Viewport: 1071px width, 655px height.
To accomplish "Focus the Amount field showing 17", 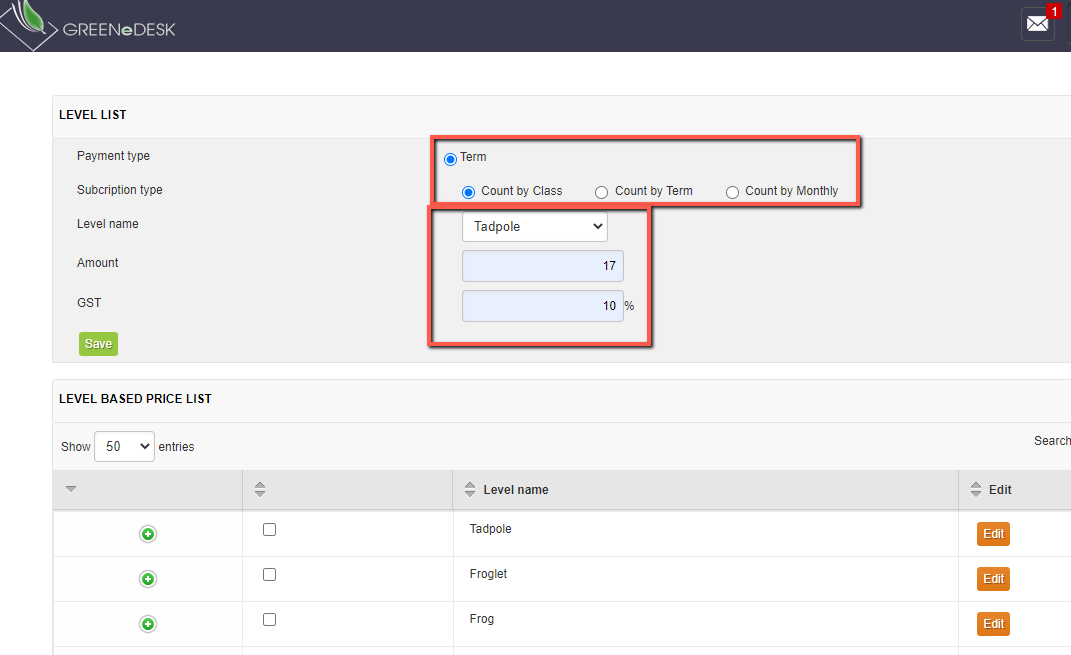I will 543,266.
